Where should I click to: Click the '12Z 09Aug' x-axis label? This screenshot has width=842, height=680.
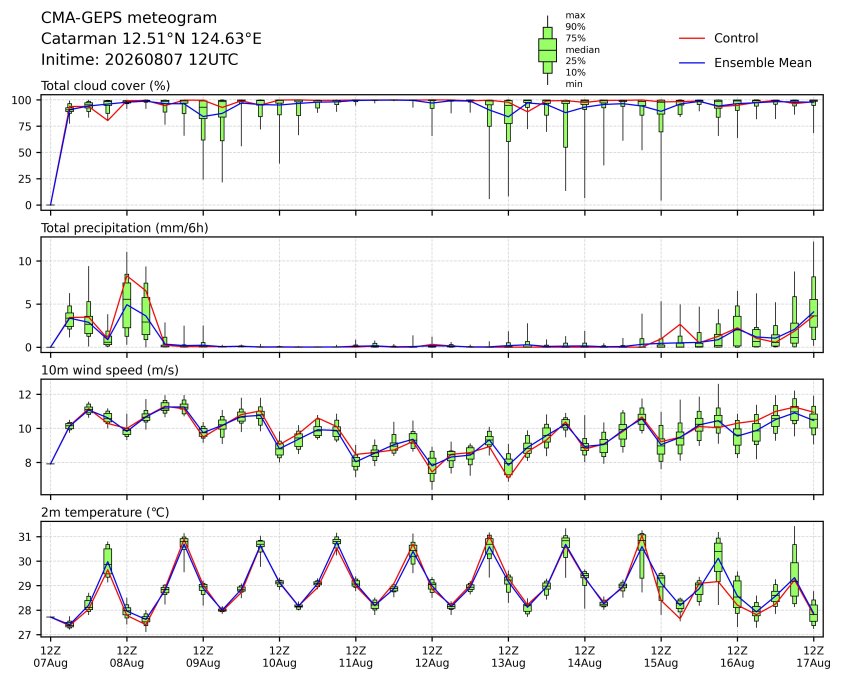pyautogui.click(x=203, y=657)
